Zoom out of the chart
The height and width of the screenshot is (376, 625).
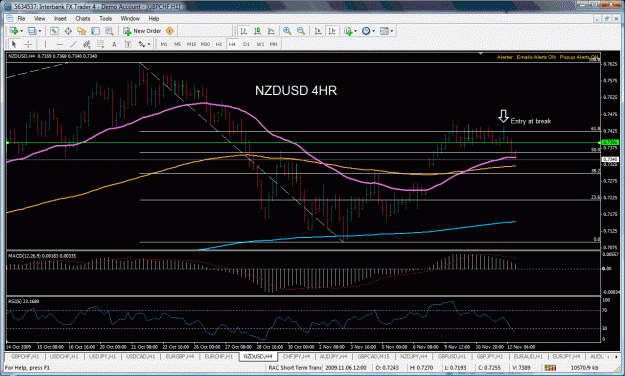click(301, 31)
